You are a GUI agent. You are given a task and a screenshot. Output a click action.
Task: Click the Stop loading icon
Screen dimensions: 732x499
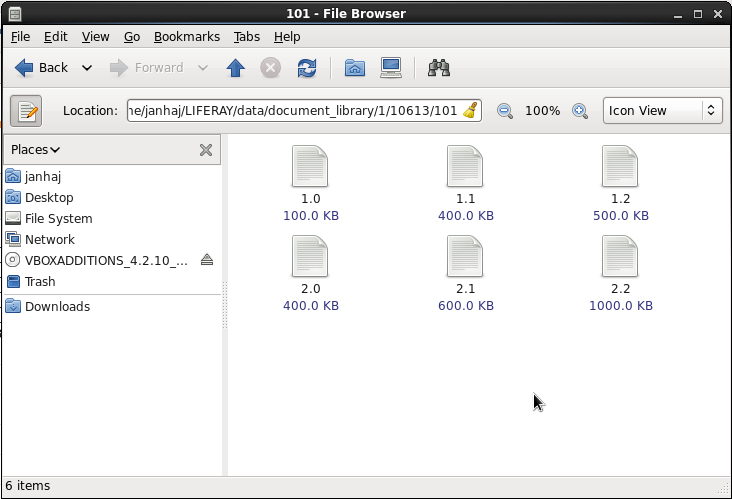pyautogui.click(x=270, y=68)
